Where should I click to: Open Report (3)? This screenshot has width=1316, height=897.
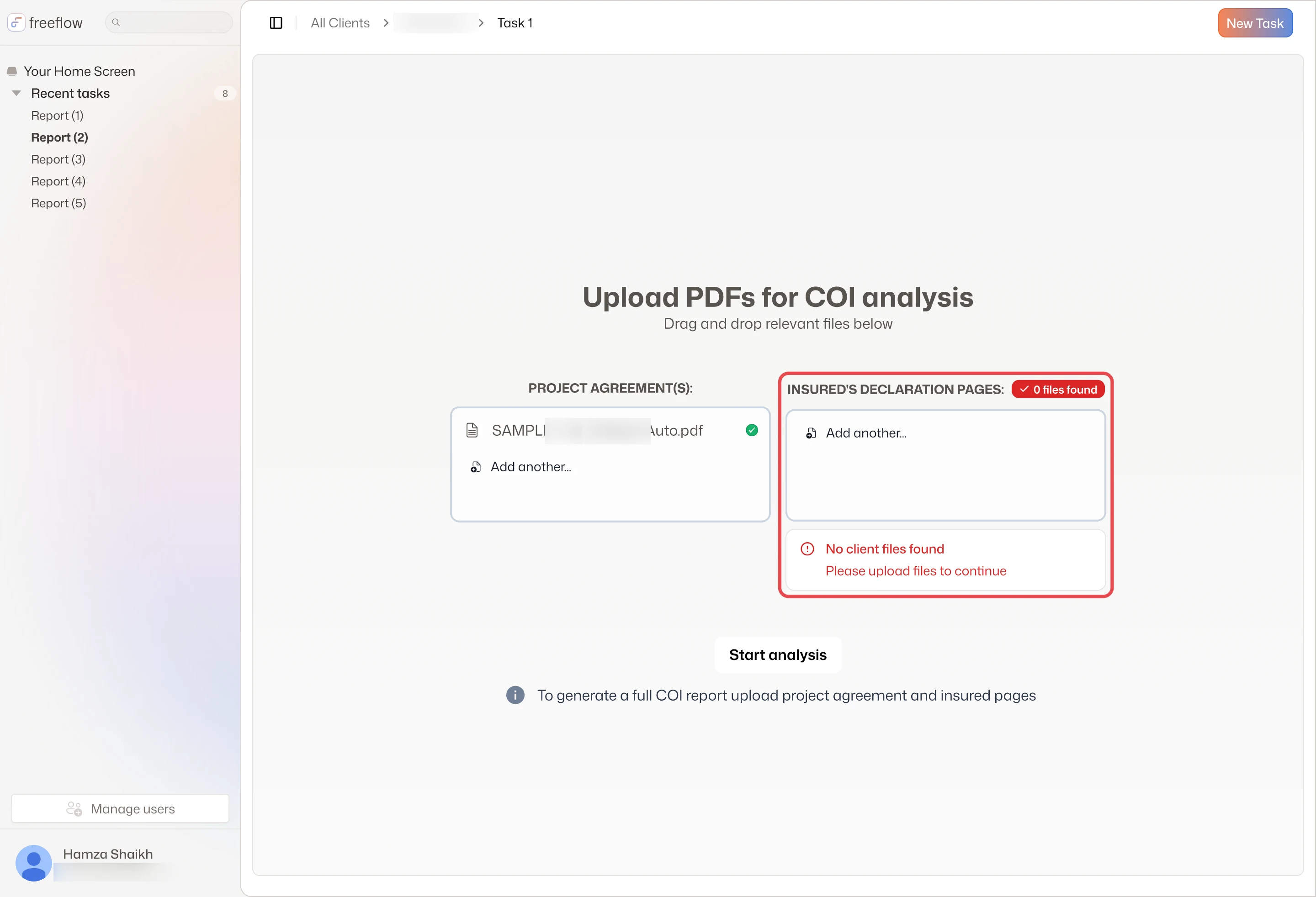coord(58,159)
